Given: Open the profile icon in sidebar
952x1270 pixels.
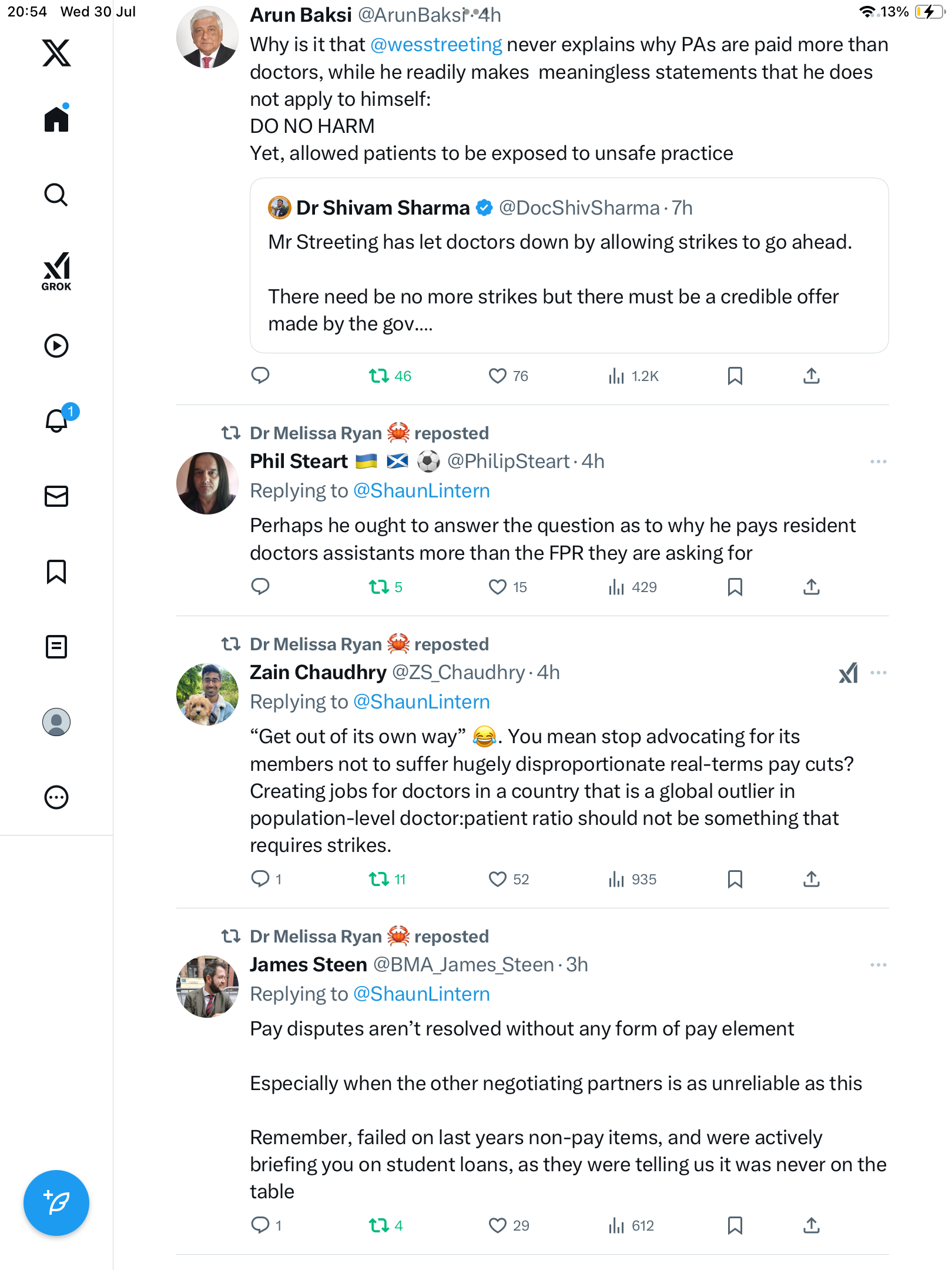Looking at the screenshot, I should coord(56,722).
